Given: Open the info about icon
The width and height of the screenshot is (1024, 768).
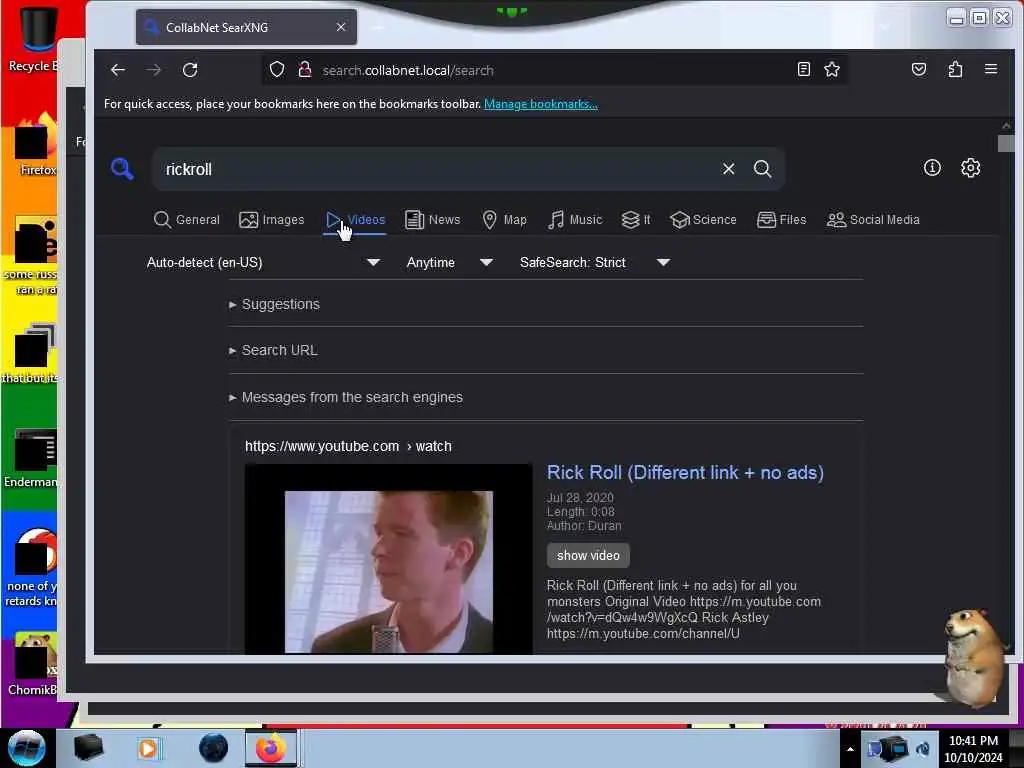Looking at the screenshot, I should (x=932, y=168).
